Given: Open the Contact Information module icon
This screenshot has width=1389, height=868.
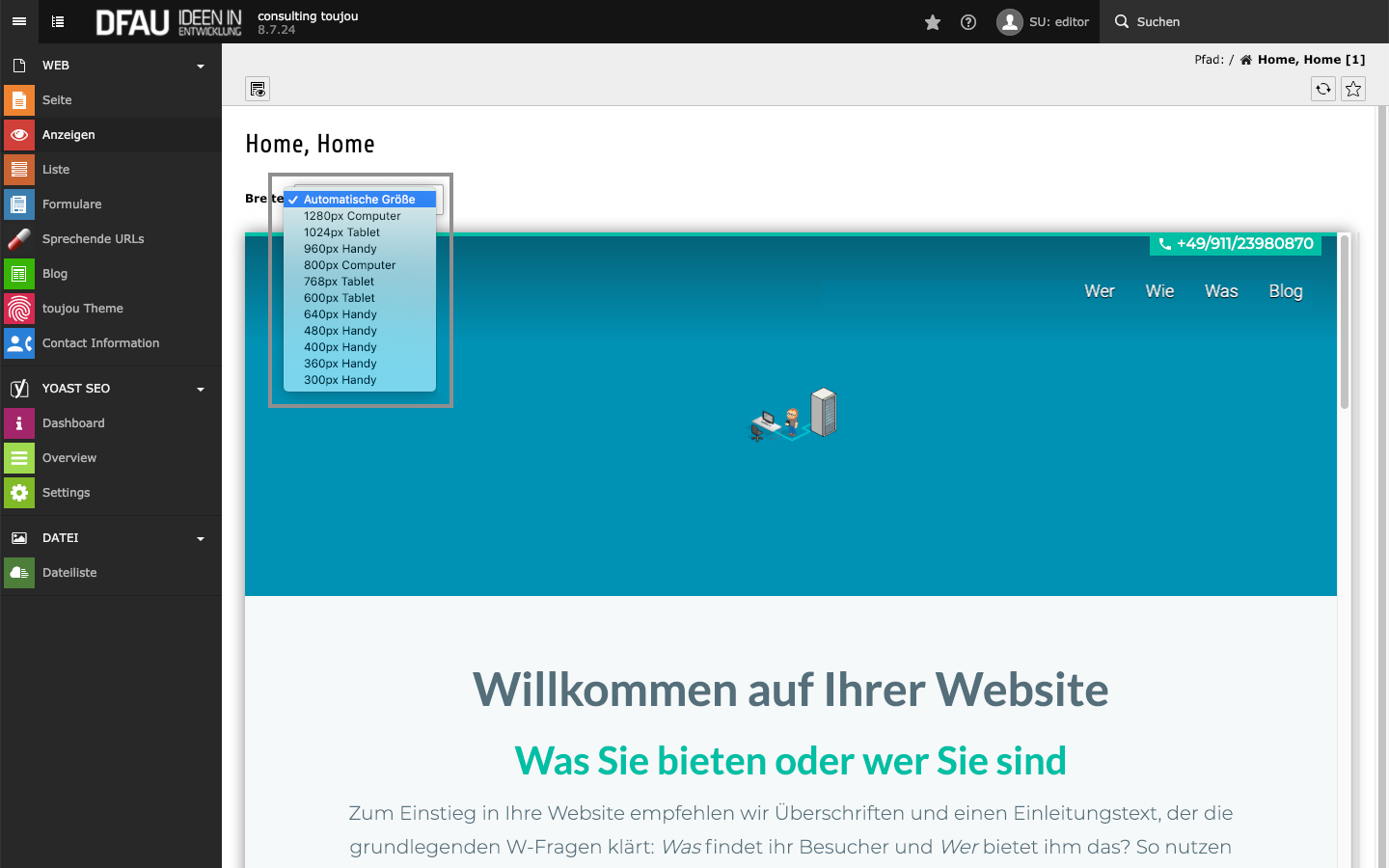Looking at the screenshot, I should pos(19,343).
